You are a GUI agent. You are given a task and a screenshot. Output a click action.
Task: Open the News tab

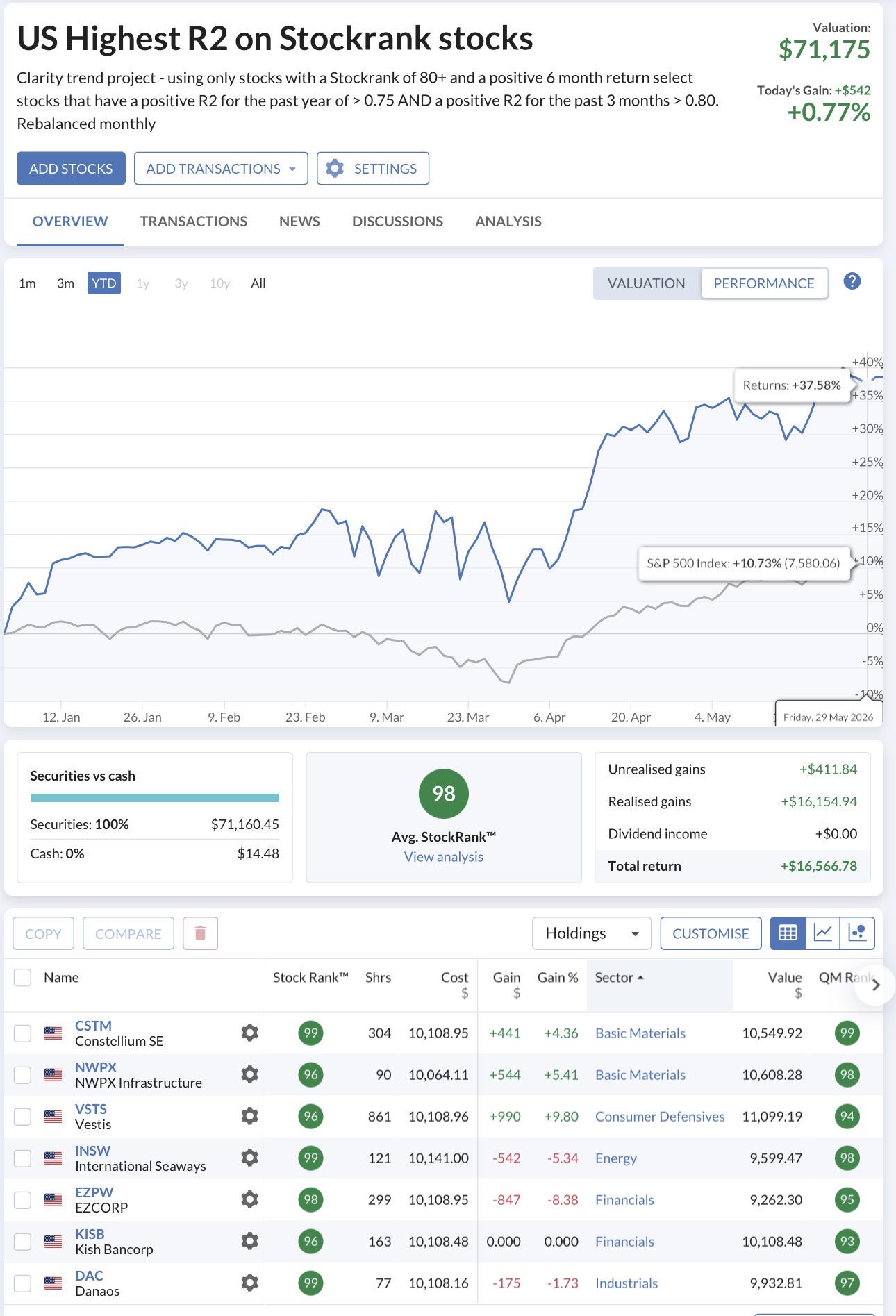[299, 222]
